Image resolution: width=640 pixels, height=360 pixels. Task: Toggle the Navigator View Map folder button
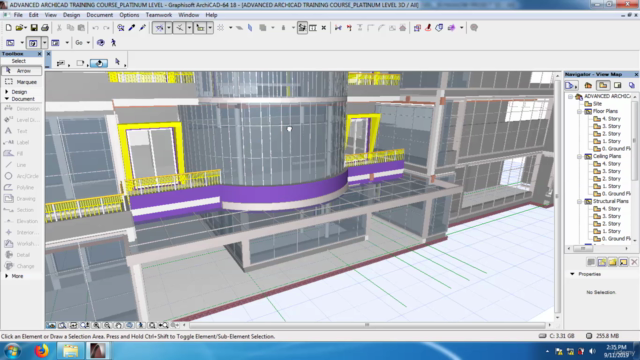pyautogui.click(x=603, y=85)
